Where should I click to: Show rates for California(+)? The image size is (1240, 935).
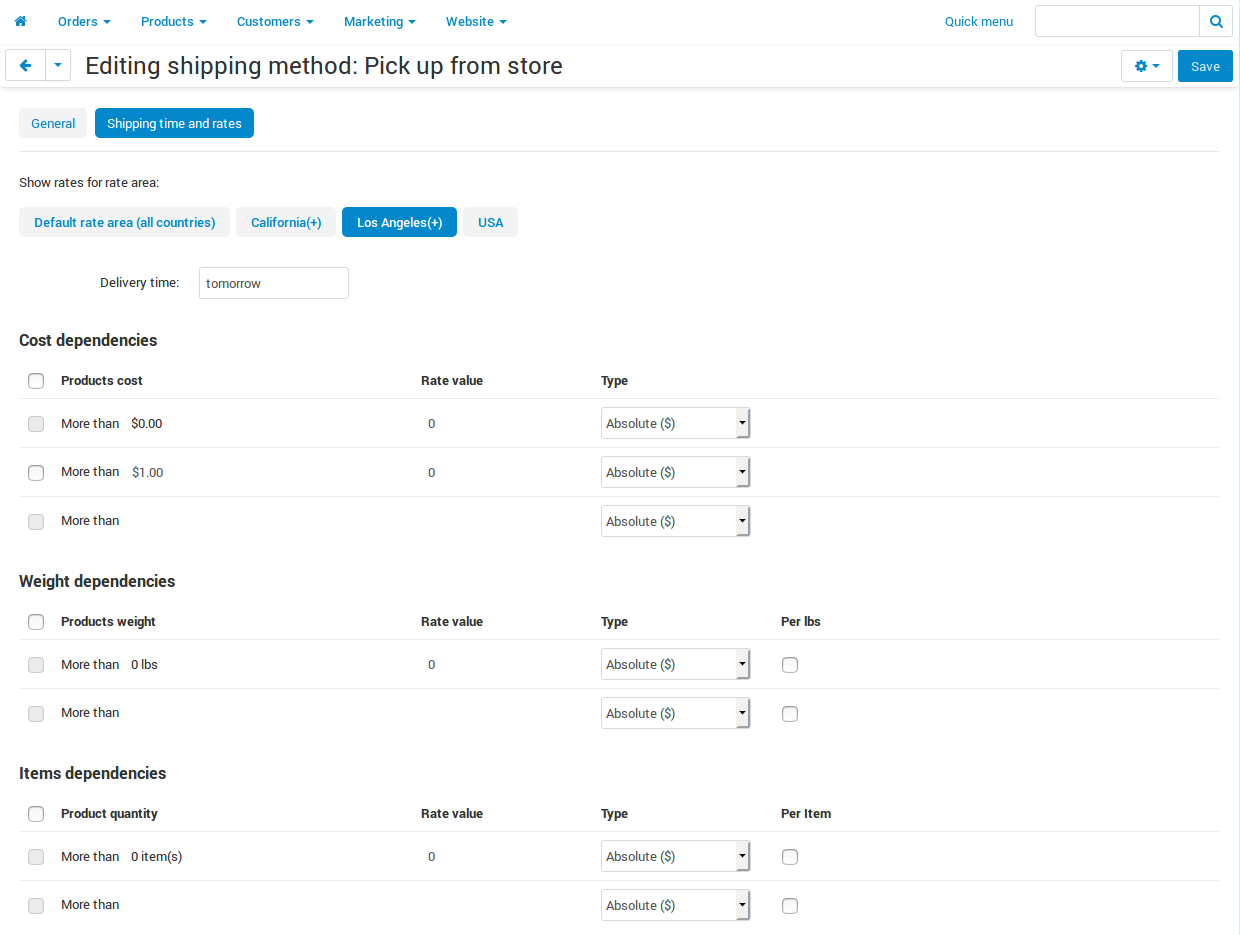tap(286, 222)
